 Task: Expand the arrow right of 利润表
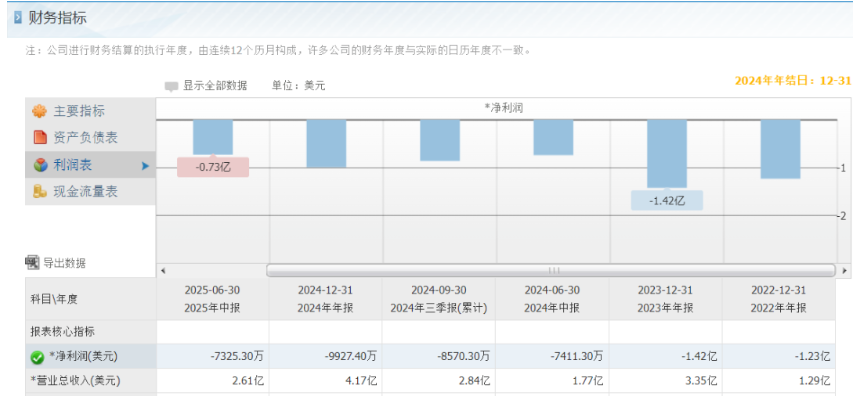point(146,165)
